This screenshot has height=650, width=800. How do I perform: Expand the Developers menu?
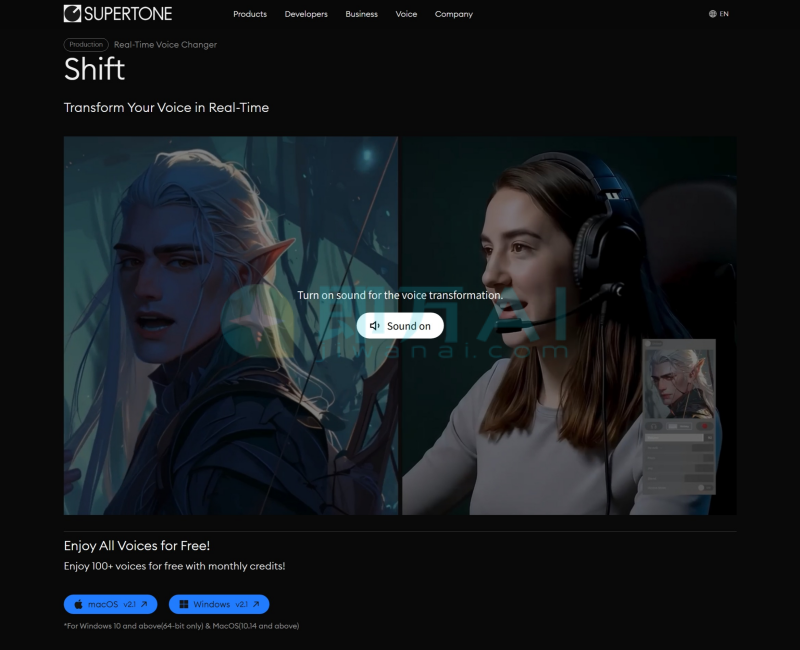pos(306,14)
